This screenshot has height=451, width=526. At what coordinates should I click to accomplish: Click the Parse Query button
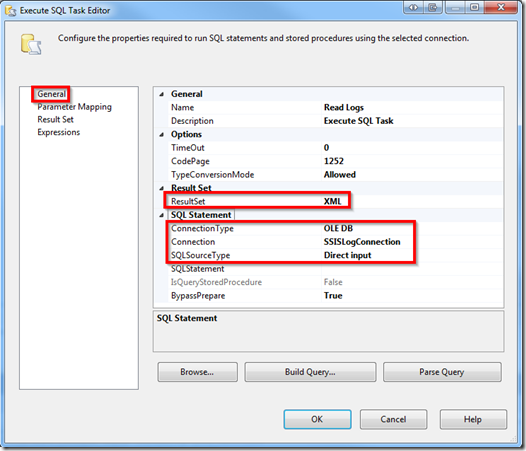tap(442, 372)
